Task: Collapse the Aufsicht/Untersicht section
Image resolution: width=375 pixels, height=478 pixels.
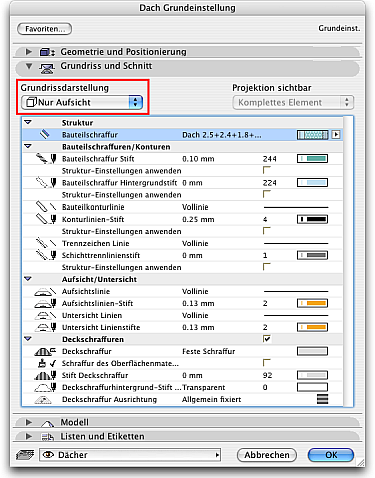Action: tap(28, 279)
